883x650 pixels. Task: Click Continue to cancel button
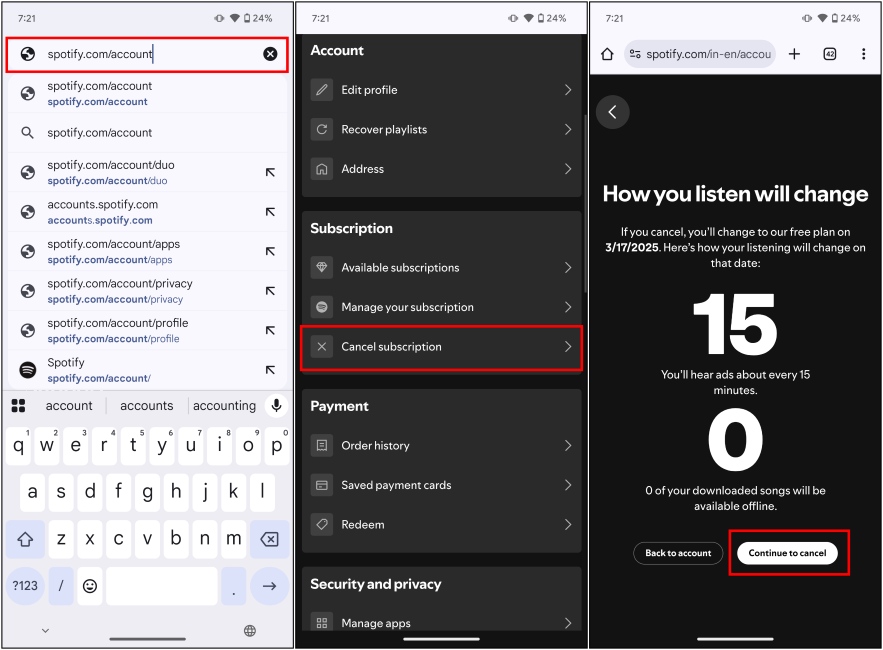[787, 553]
